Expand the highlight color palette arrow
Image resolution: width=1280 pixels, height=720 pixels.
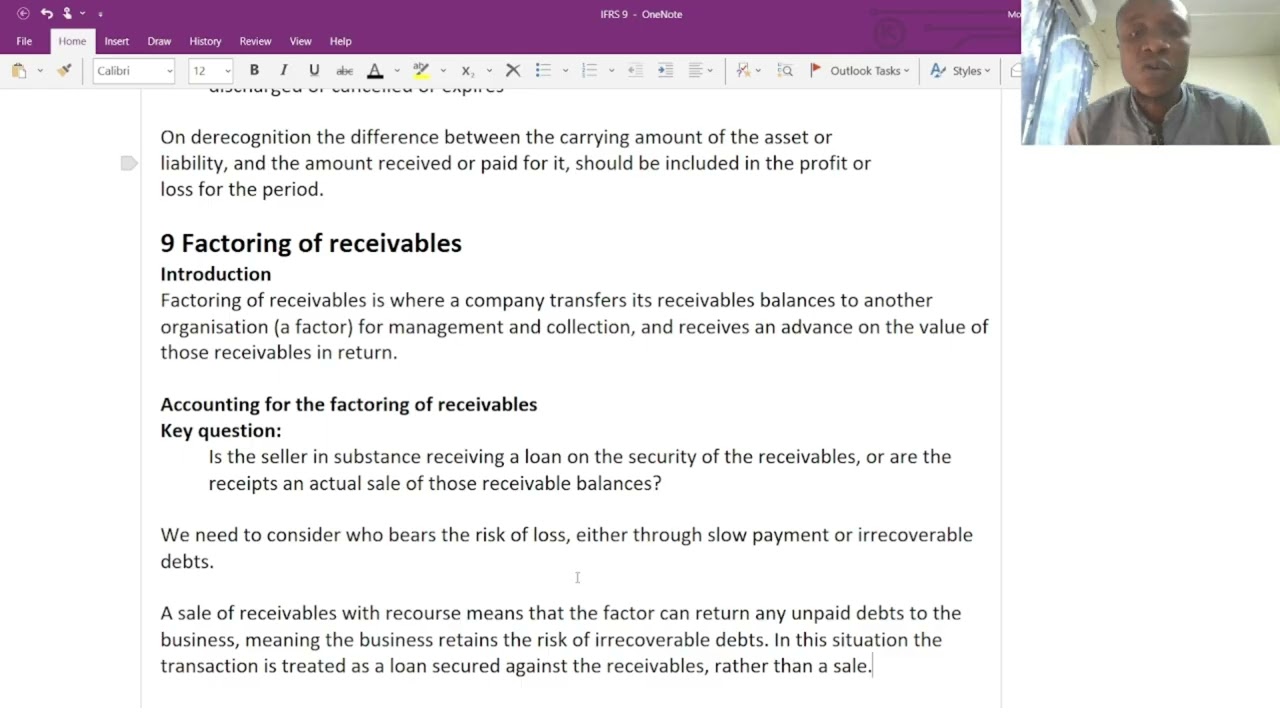click(443, 71)
